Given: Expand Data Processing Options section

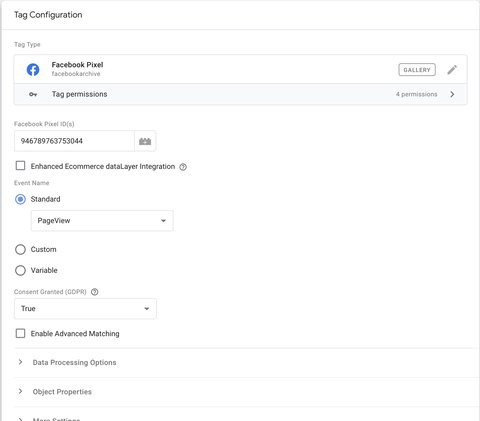Looking at the screenshot, I should (x=74, y=362).
